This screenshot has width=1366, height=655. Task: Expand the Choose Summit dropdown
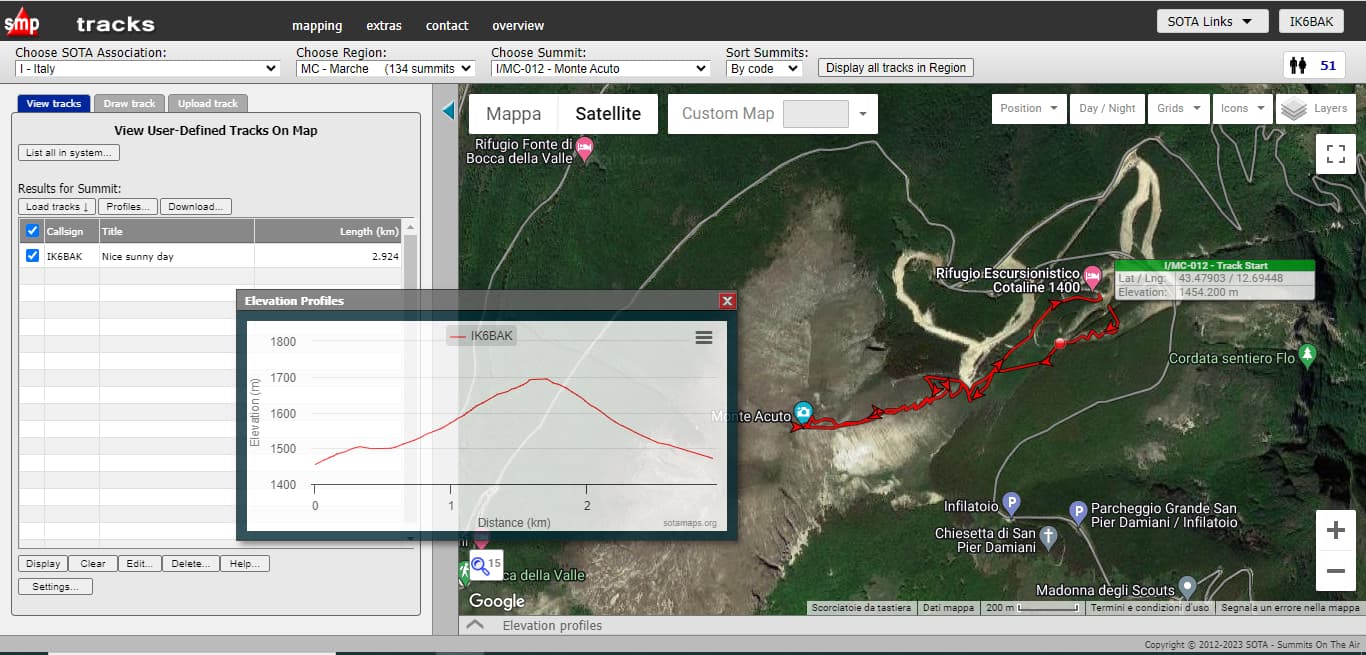tap(601, 69)
